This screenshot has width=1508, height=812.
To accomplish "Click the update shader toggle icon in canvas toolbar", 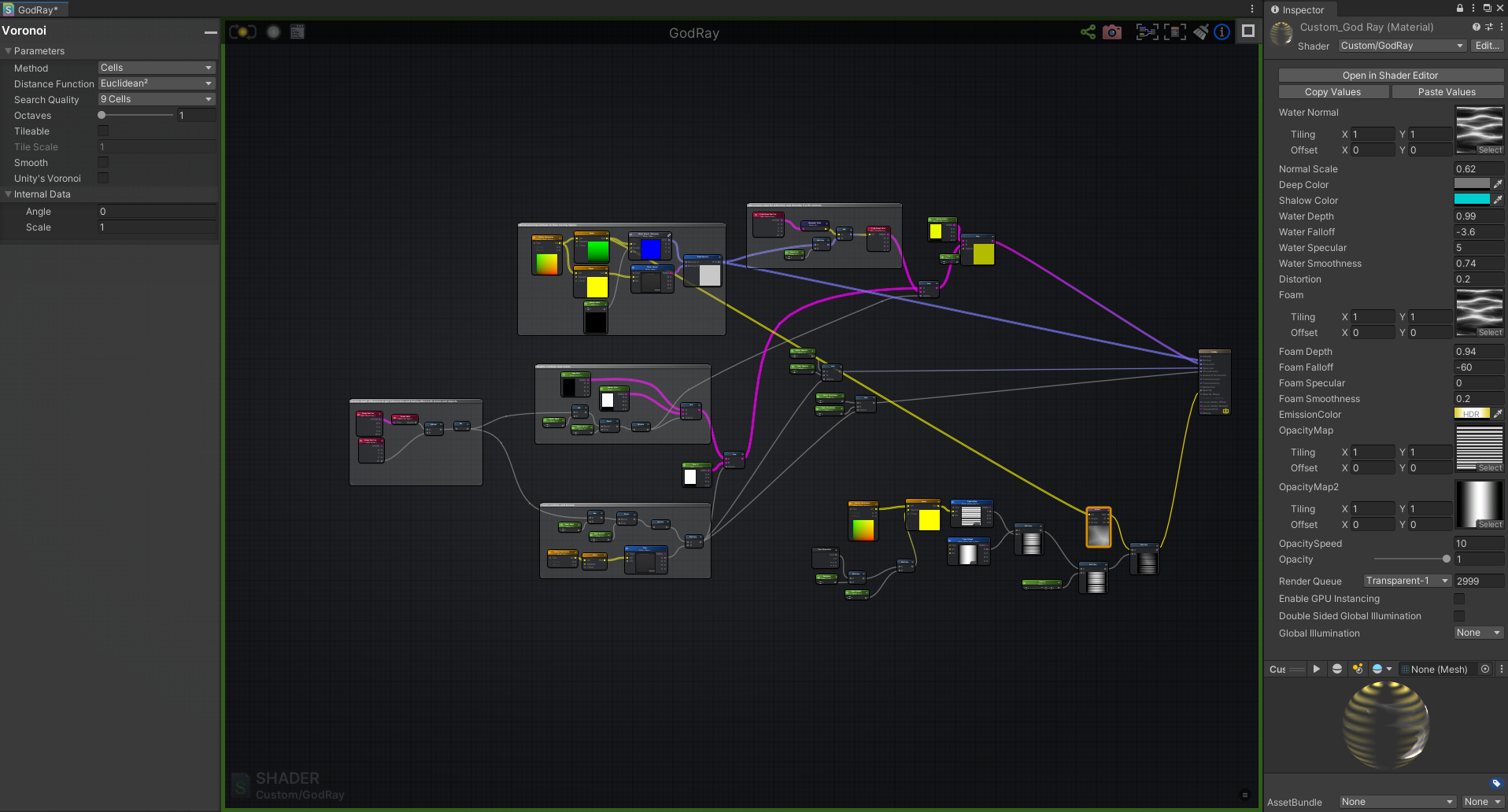I will tap(242, 32).
